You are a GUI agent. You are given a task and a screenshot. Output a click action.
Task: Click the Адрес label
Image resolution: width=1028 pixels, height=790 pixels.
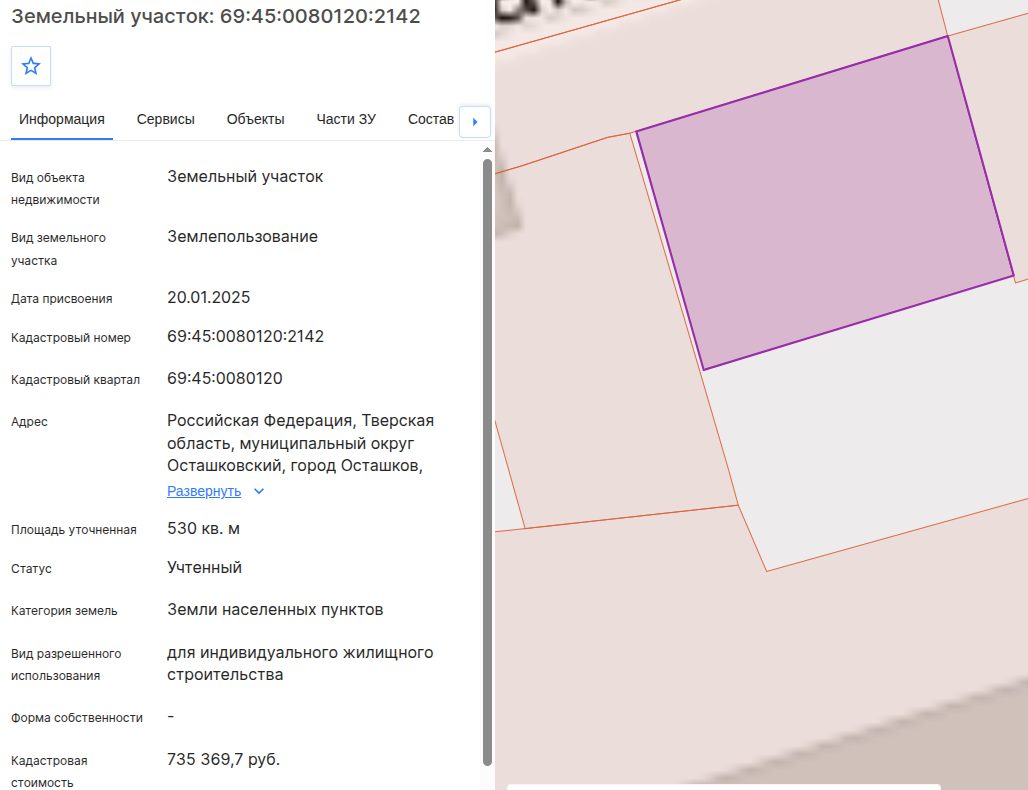click(30, 422)
